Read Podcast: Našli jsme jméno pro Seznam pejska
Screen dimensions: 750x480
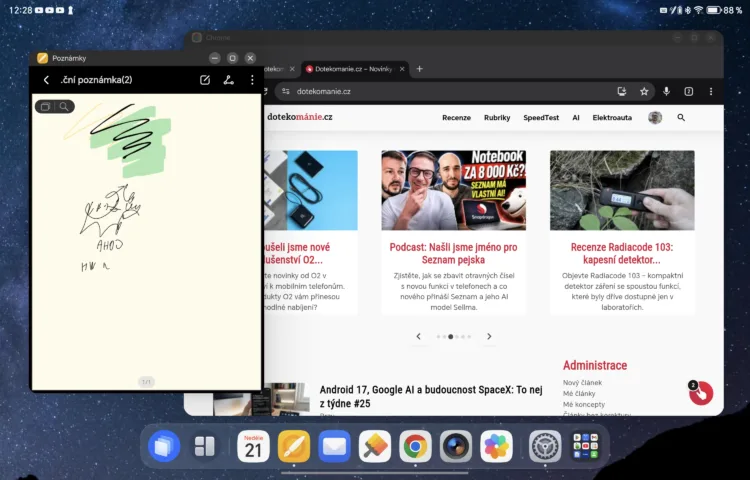[x=453, y=253]
